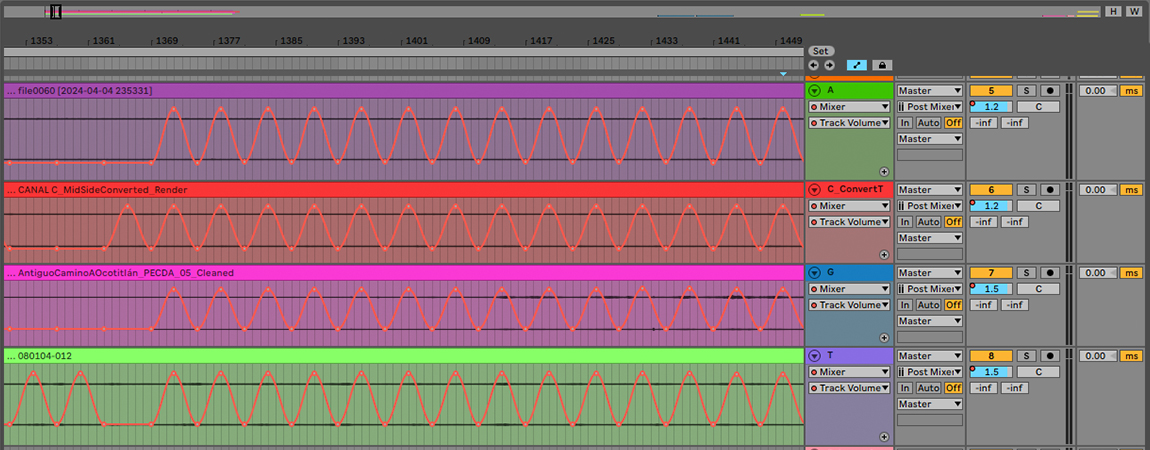Click the H view toggle button
The height and width of the screenshot is (450, 1150).
click(x=1113, y=12)
